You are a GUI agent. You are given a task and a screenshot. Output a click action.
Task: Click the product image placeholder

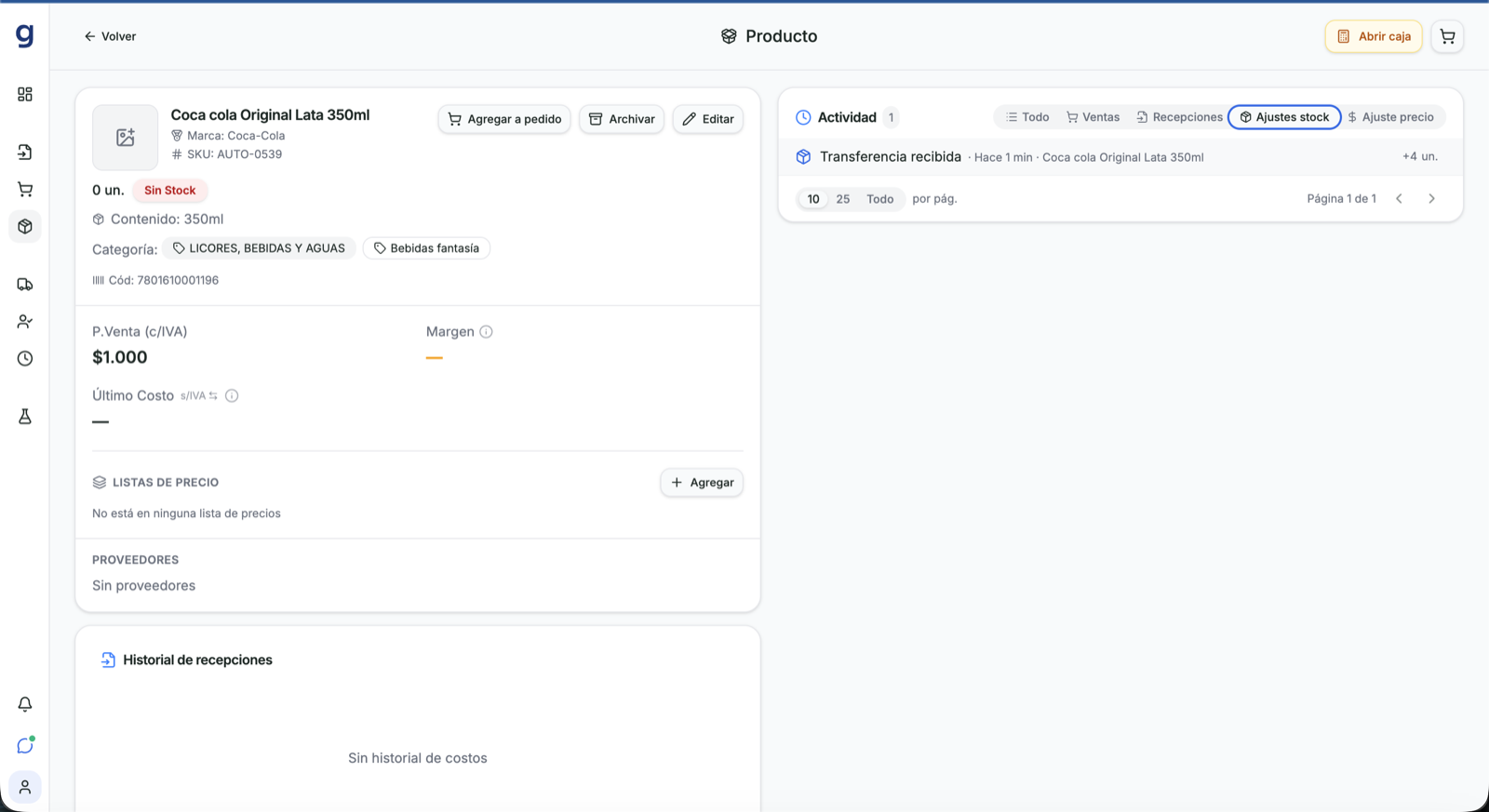[x=125, y=138]
